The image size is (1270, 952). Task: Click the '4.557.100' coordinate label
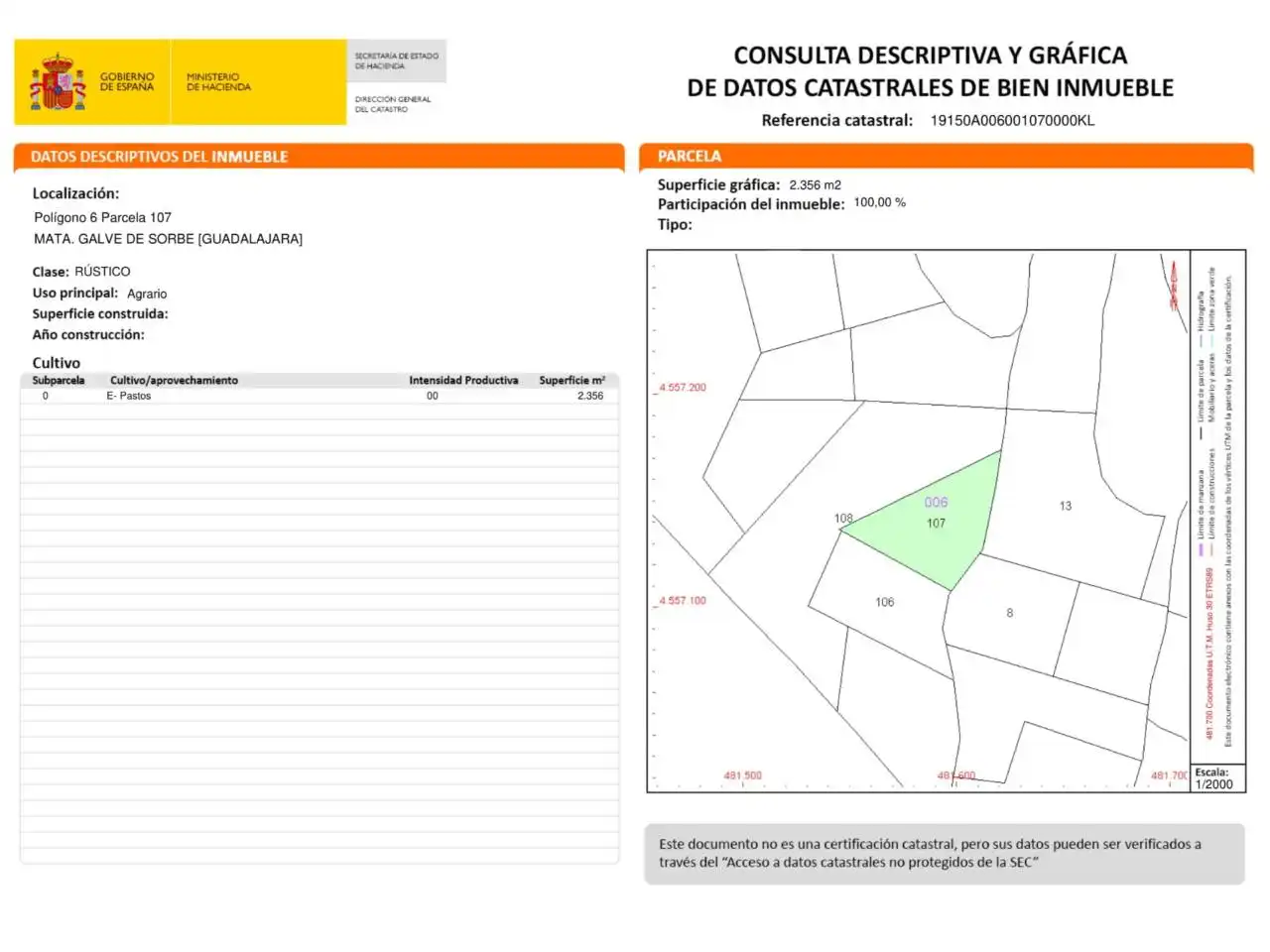(x=683, y=601)
